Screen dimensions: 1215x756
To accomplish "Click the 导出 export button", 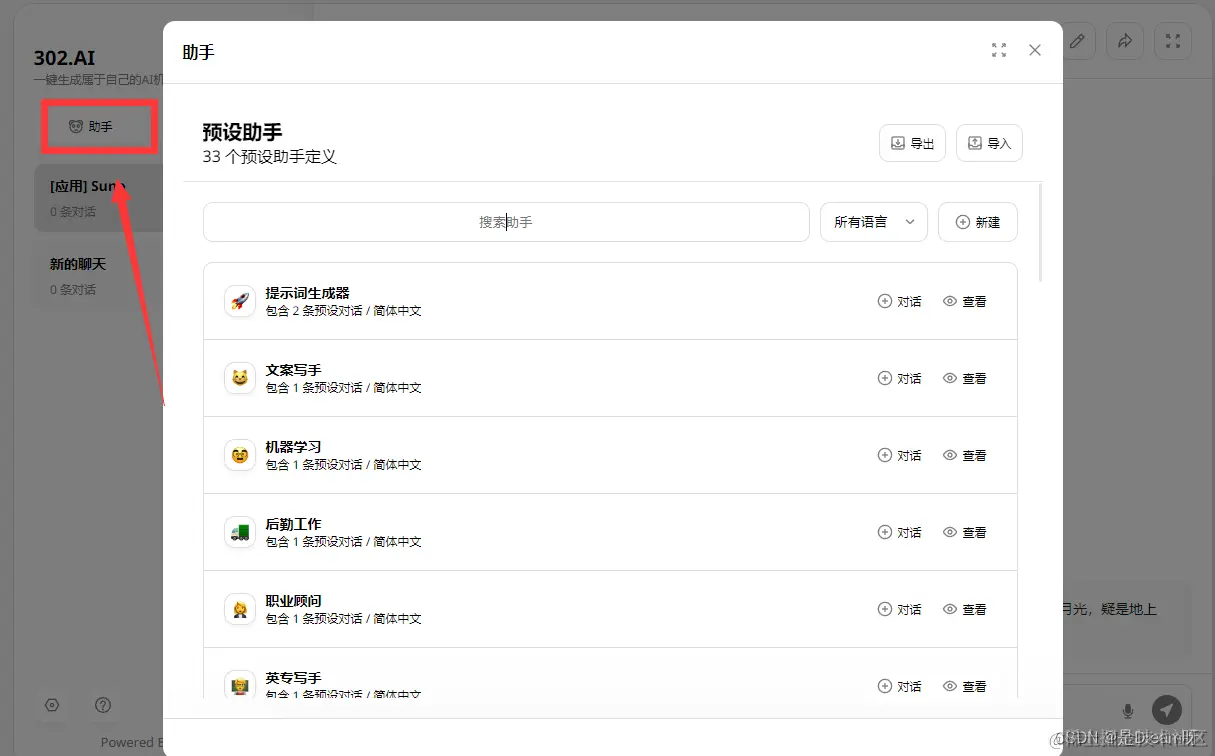I will (911, 143).
